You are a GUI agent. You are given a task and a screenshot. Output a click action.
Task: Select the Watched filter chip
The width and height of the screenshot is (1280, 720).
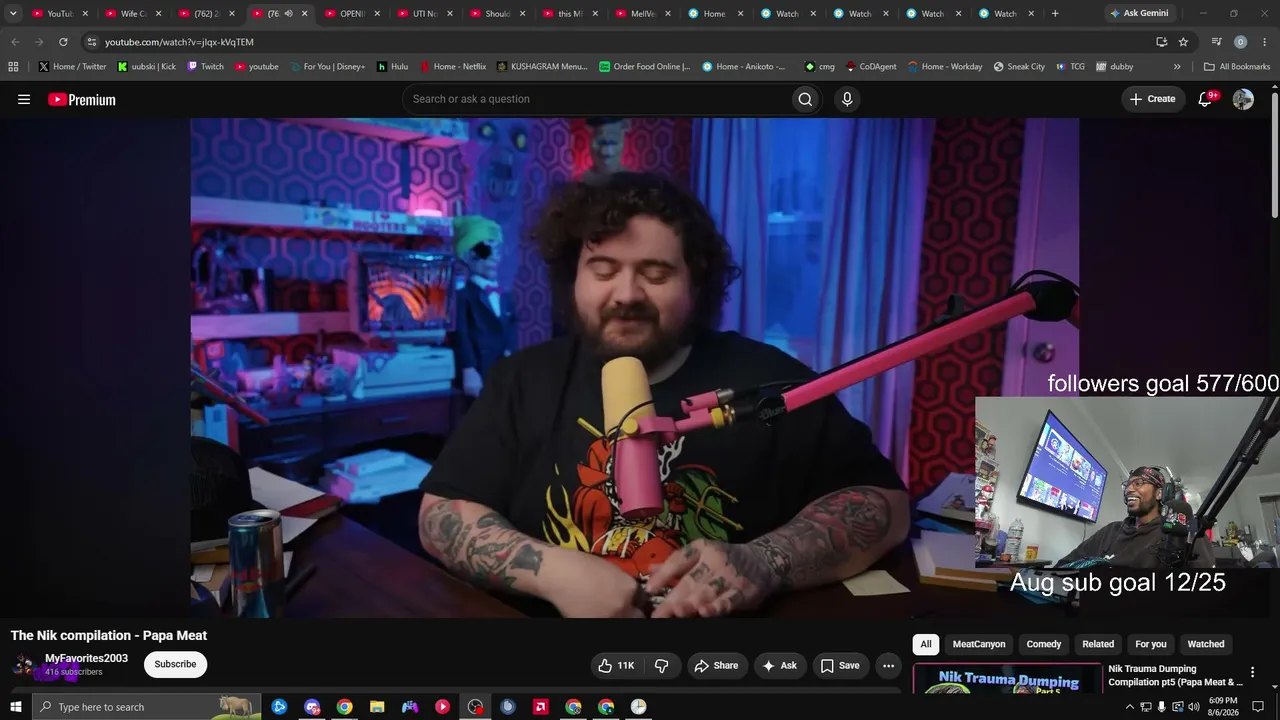pos(1206,644)
